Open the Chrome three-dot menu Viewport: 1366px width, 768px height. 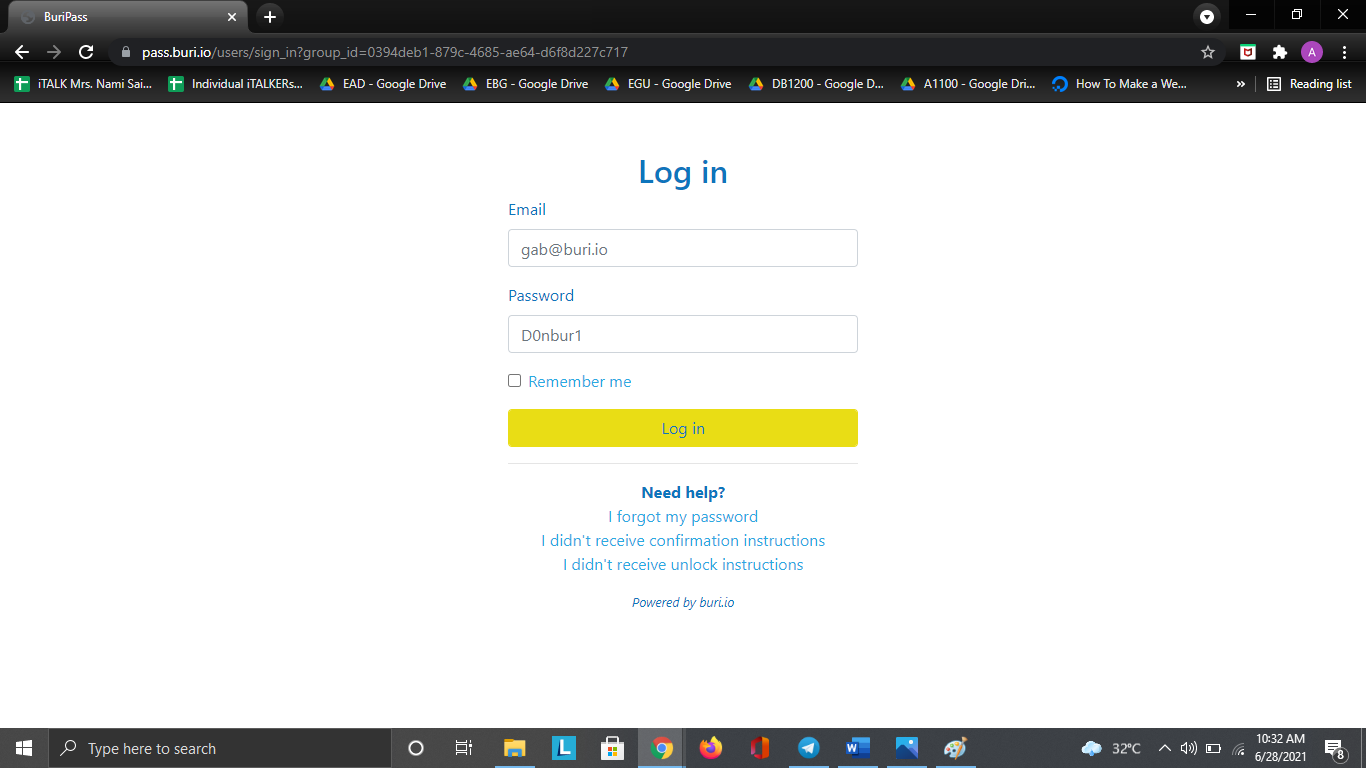click(x=1342, y=52)
